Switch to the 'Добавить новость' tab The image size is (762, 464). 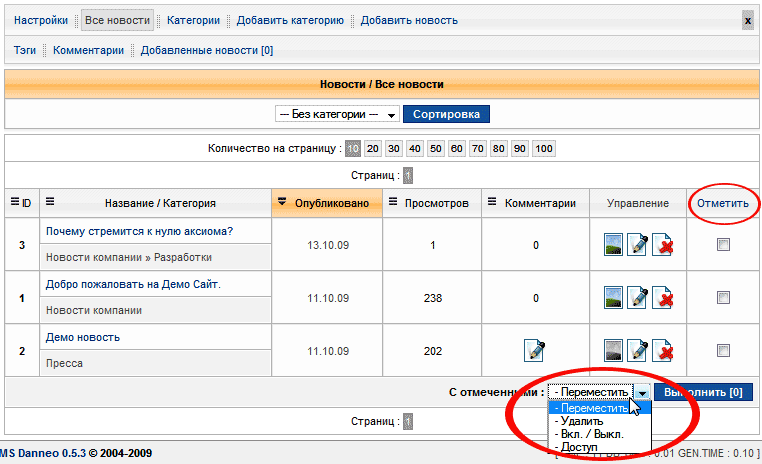409,20
